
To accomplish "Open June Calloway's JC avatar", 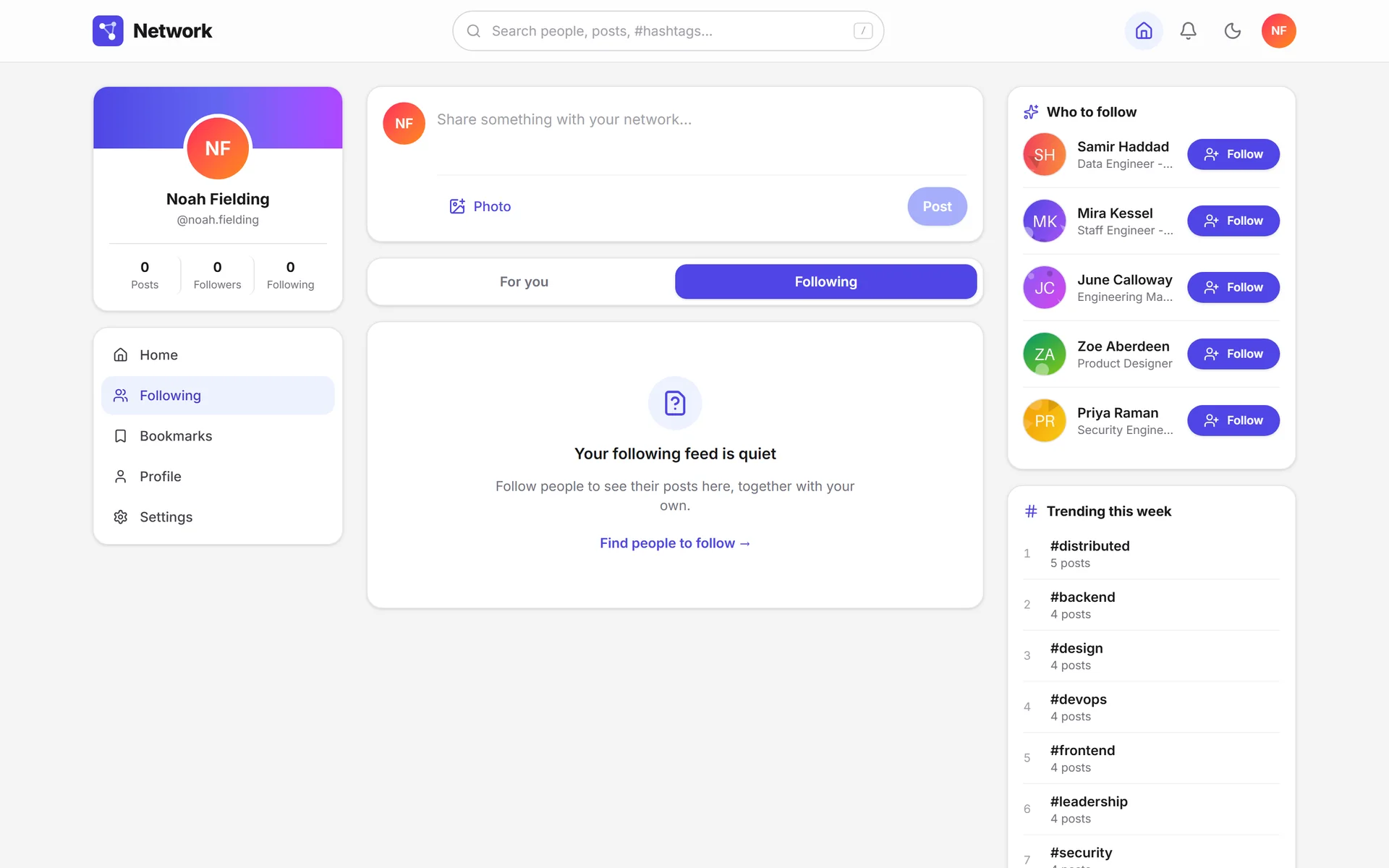I will [x=1044, y=287].
